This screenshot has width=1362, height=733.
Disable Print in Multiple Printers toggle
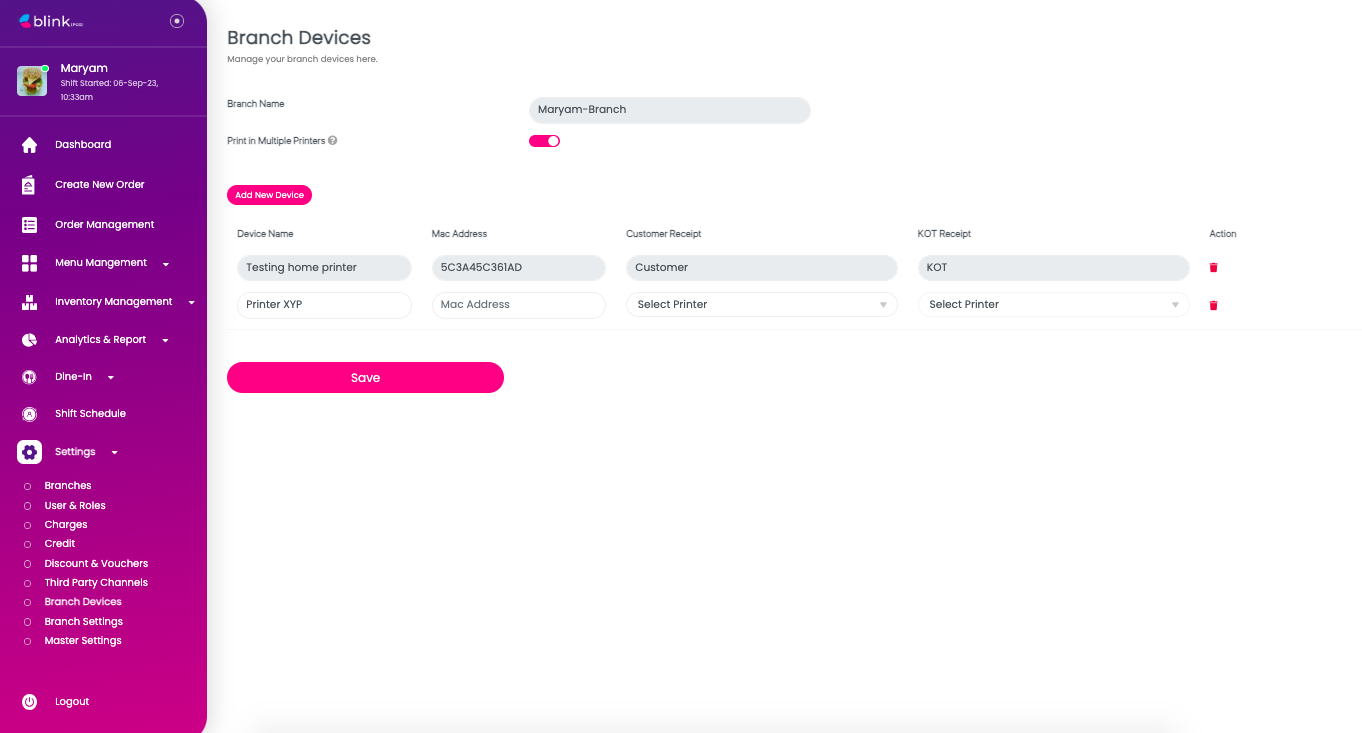point(544,141)
